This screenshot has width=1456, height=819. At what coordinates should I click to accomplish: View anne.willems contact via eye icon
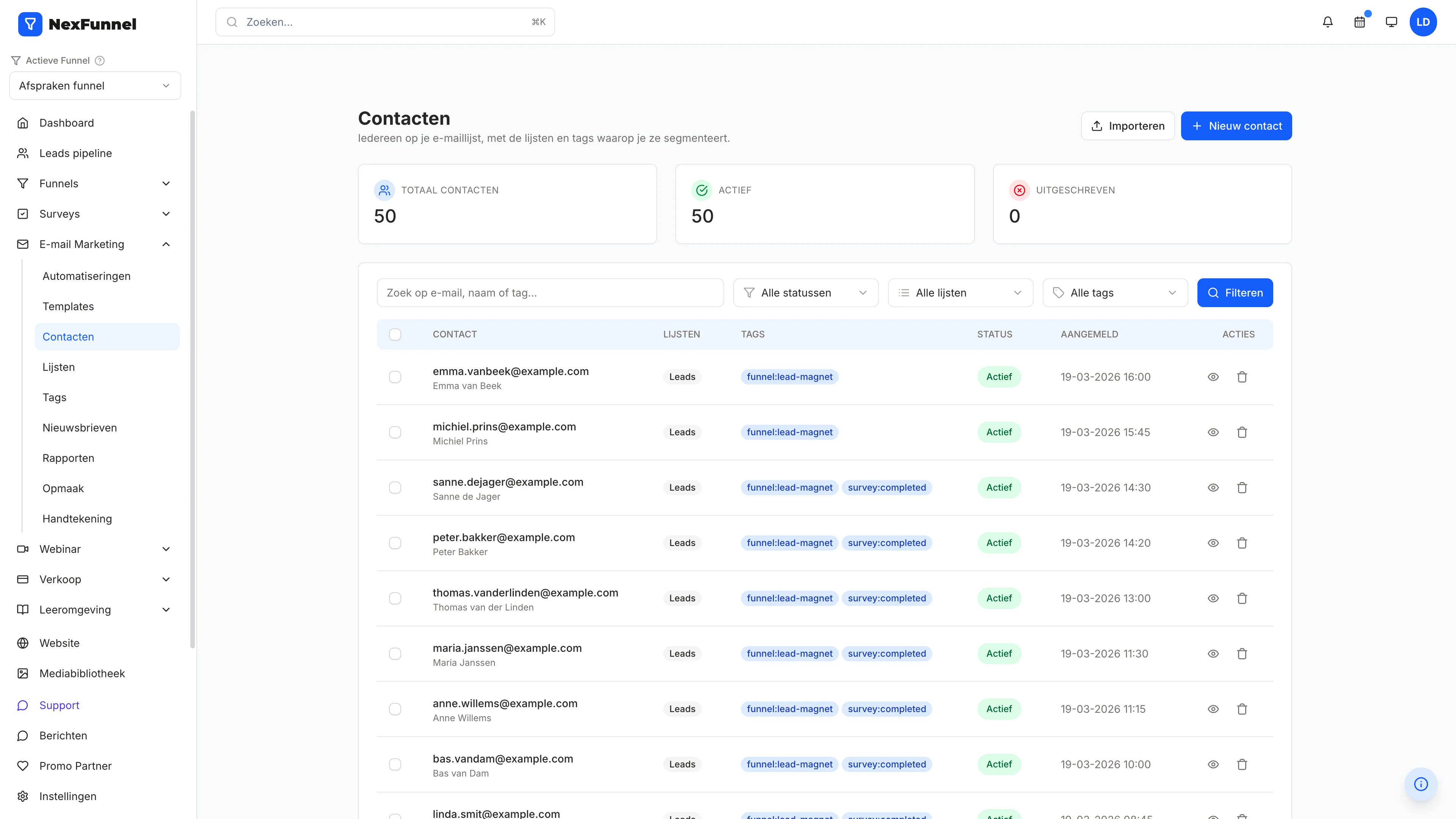tap(1213, 709)
